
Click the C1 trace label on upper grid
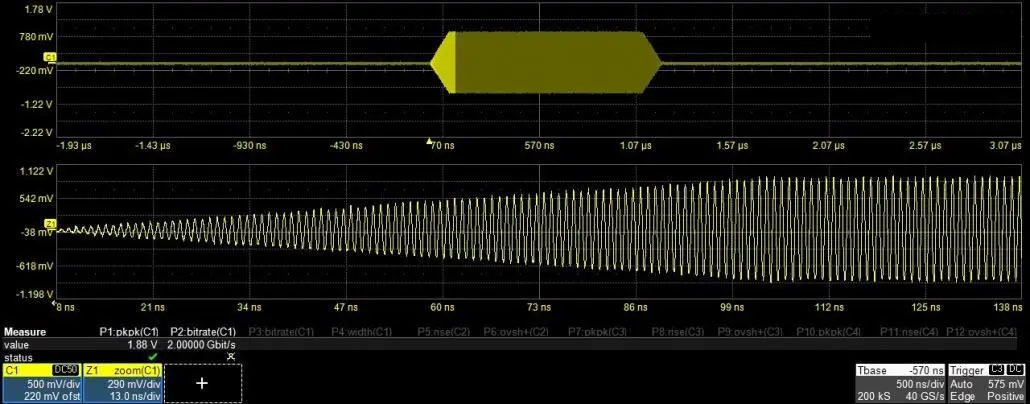point(50,58)
